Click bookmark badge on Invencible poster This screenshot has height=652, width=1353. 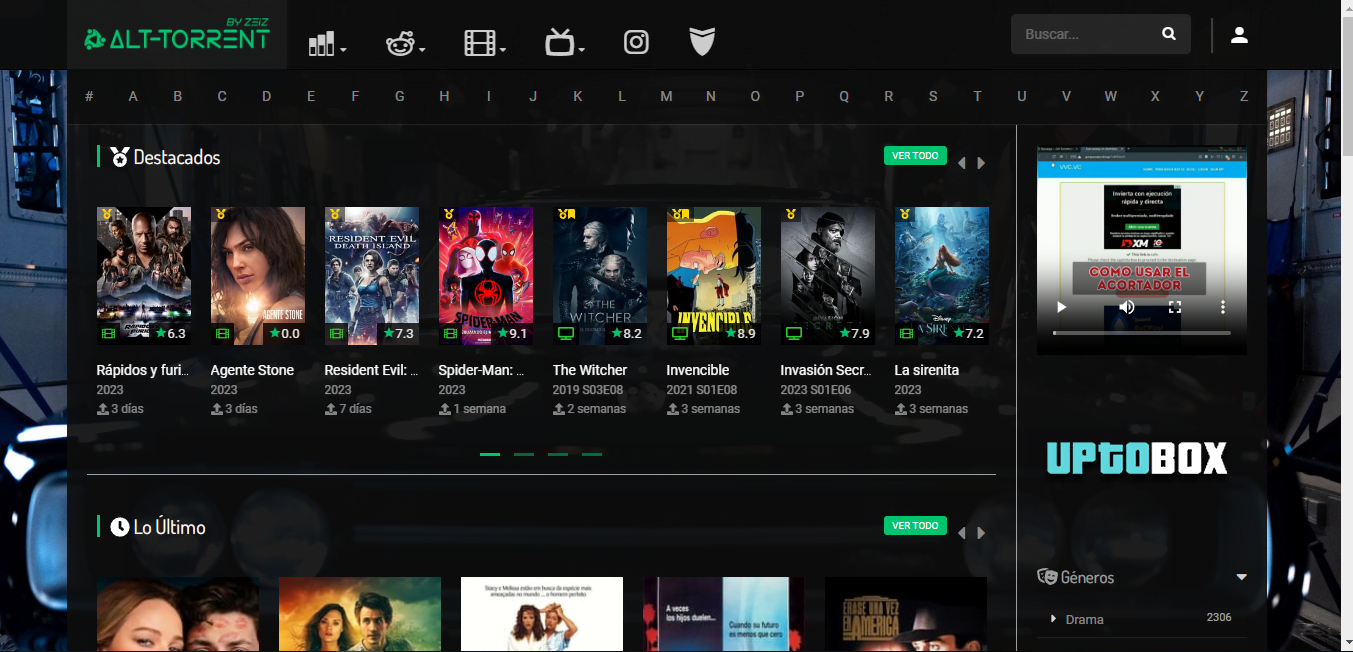click(x=685, y=214)
